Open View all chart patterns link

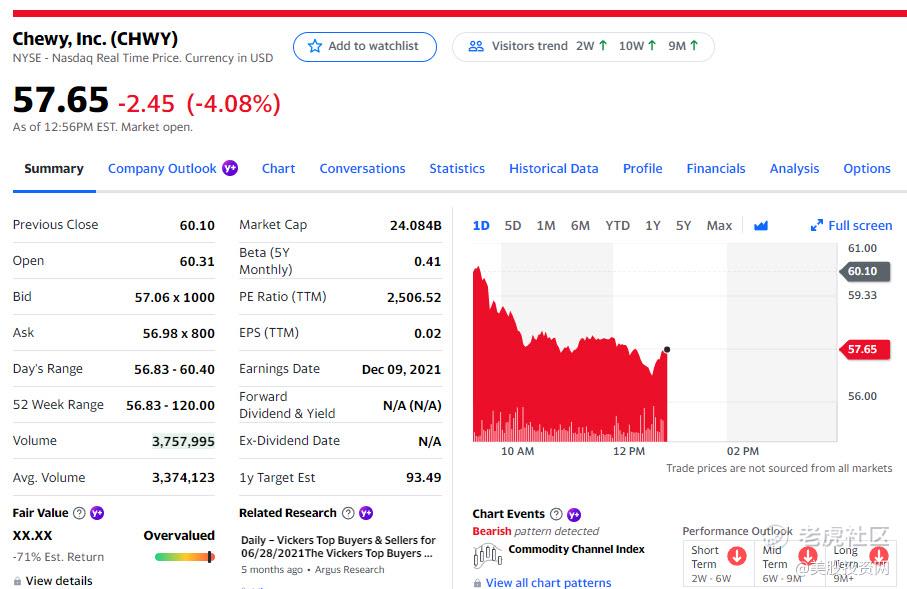click(x=548, y=583)
